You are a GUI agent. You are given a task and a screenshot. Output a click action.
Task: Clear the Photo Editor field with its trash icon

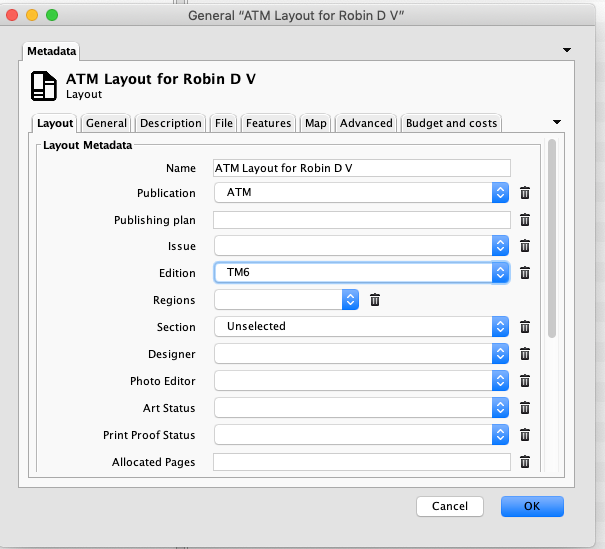point(525,381)
